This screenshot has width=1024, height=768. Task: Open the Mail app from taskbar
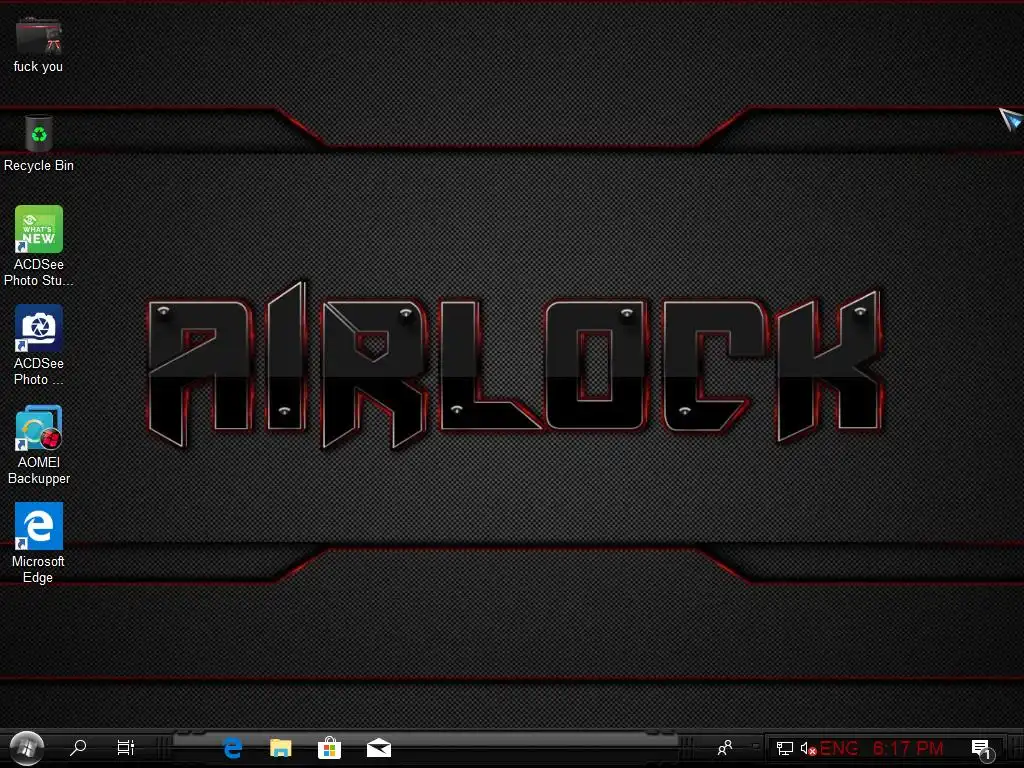click(379, 748)
